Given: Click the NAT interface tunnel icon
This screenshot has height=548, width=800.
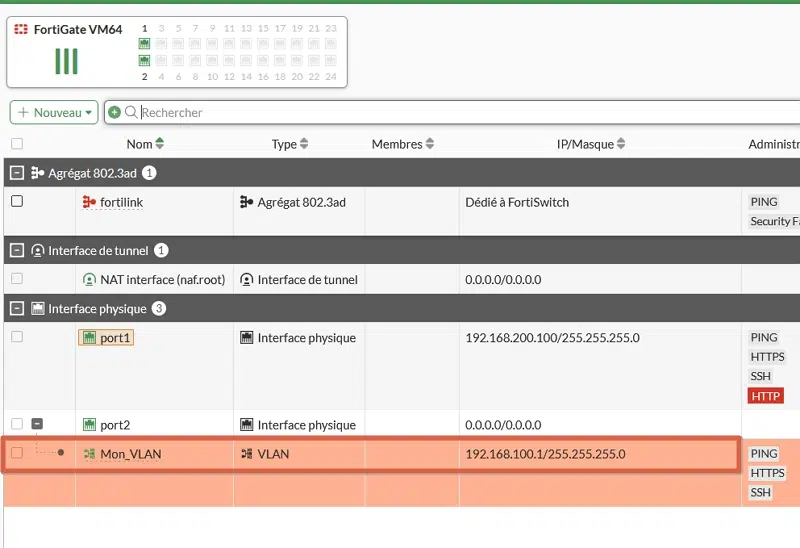Looking at the screenshot, I should point(90,280).
